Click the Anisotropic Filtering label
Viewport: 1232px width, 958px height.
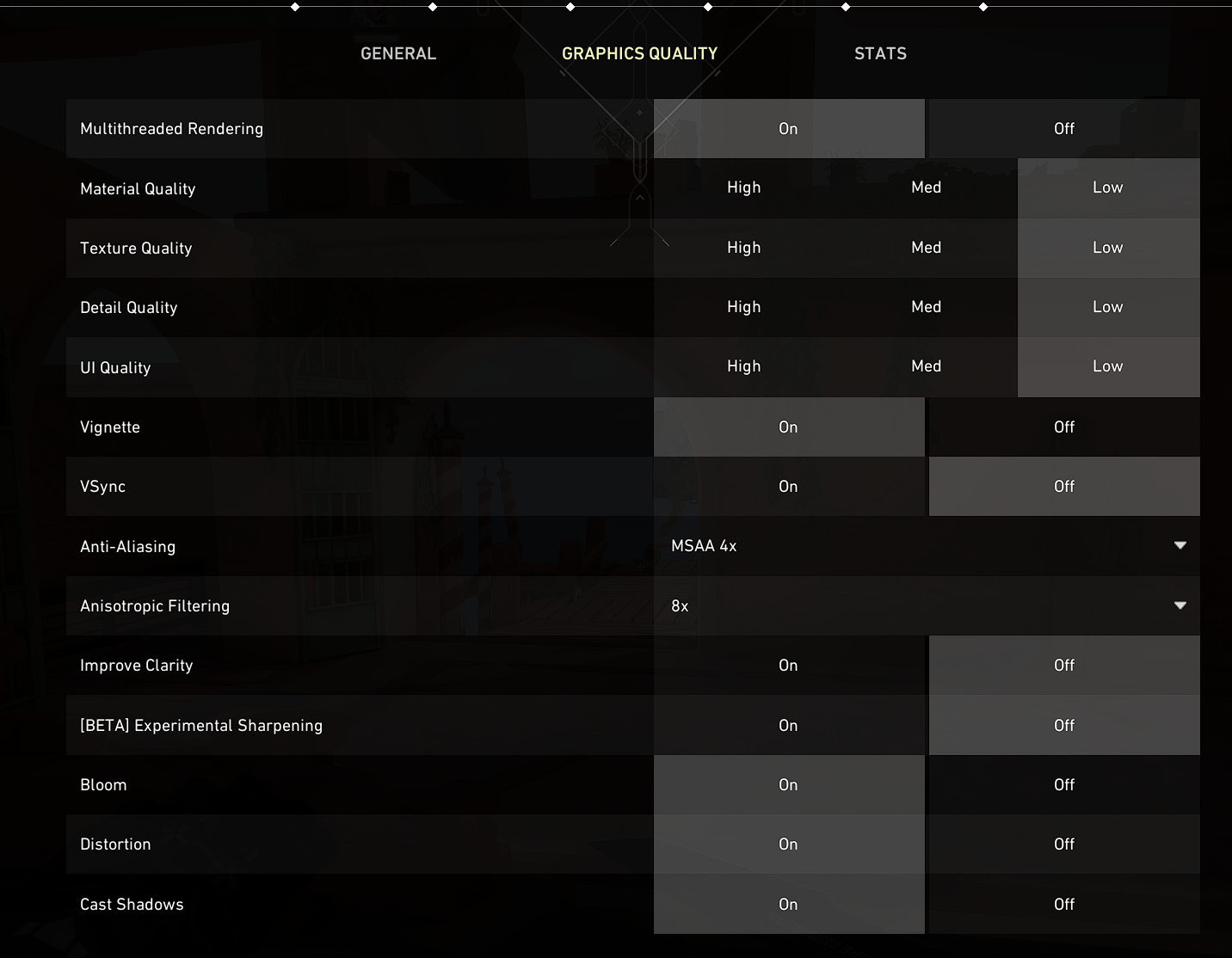pyautogui.click(x=155, y=606)
